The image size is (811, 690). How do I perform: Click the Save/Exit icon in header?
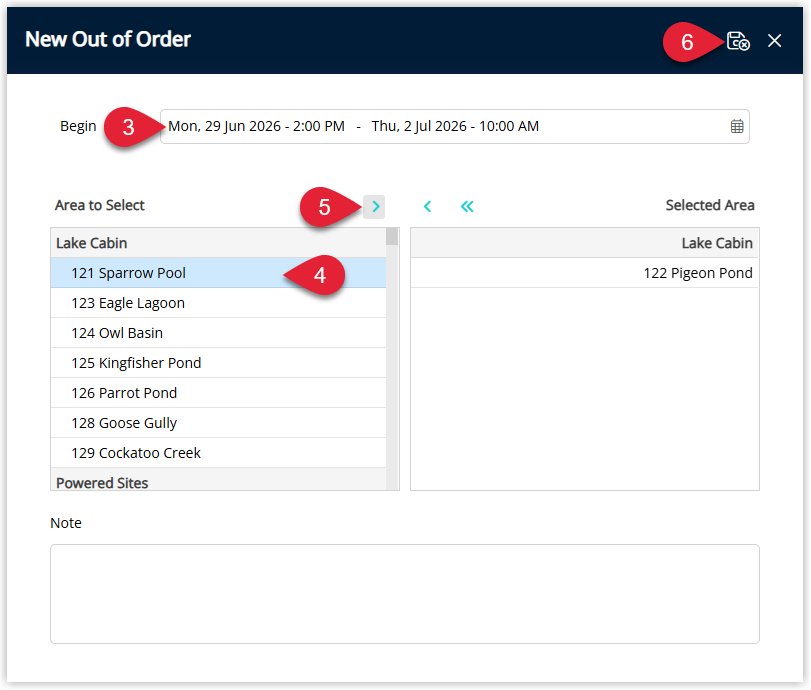click(738, 41)
